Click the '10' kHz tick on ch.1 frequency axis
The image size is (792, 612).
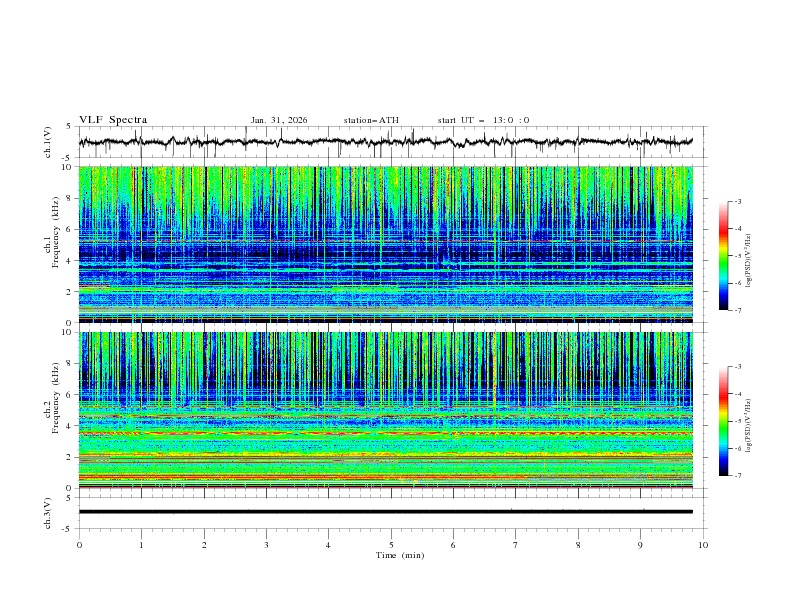68,167
